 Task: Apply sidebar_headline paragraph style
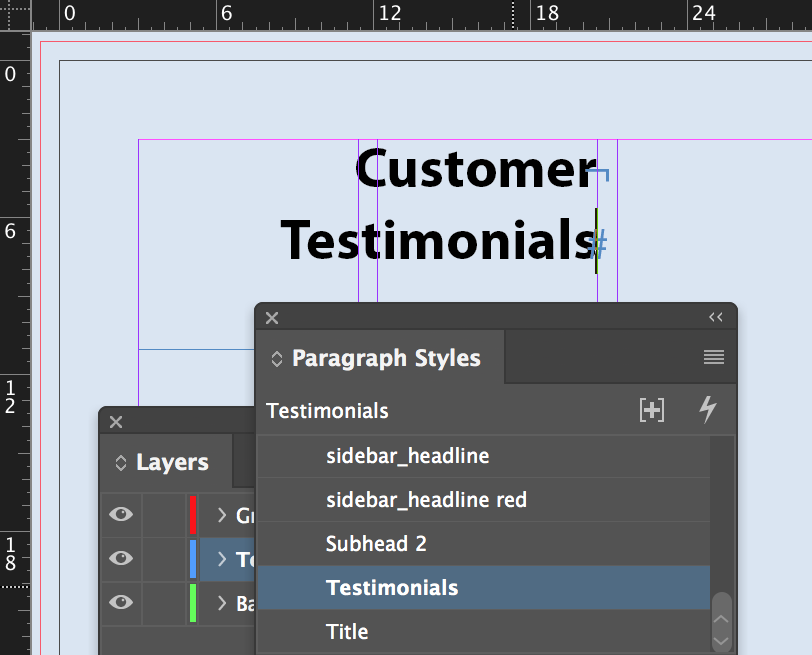[x=484, y=456]
